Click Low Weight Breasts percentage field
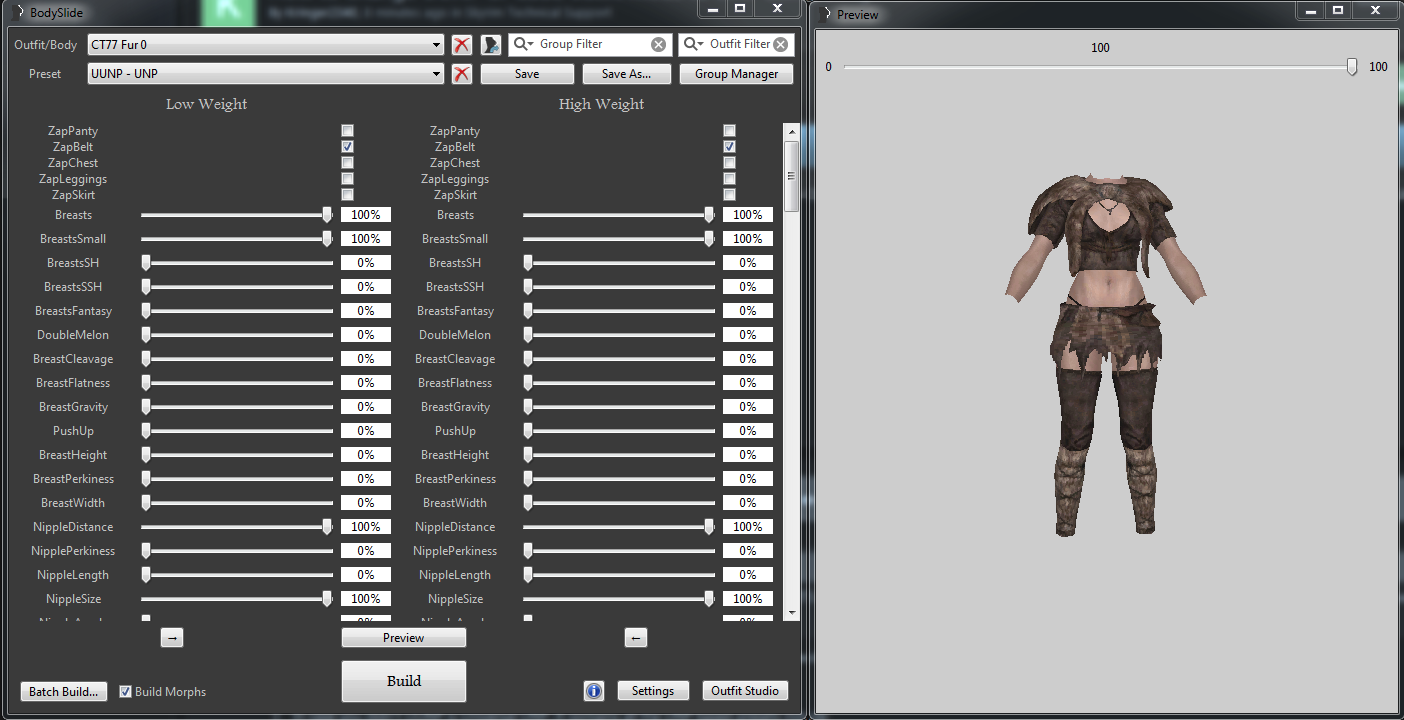Image resolution: width=1404 pixels, height=720 pixels. click(366, 215)
